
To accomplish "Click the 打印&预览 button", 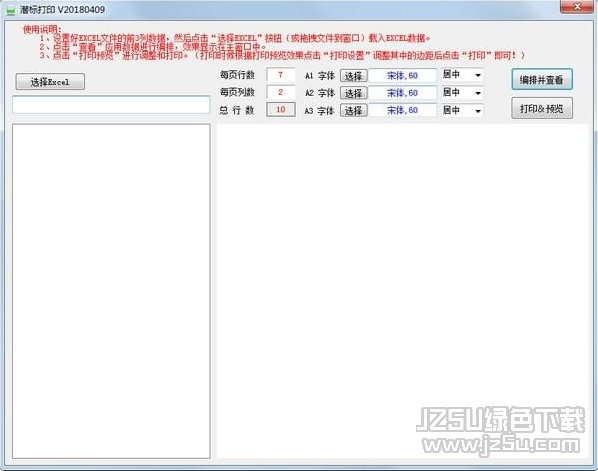I will tap(542, 108).
